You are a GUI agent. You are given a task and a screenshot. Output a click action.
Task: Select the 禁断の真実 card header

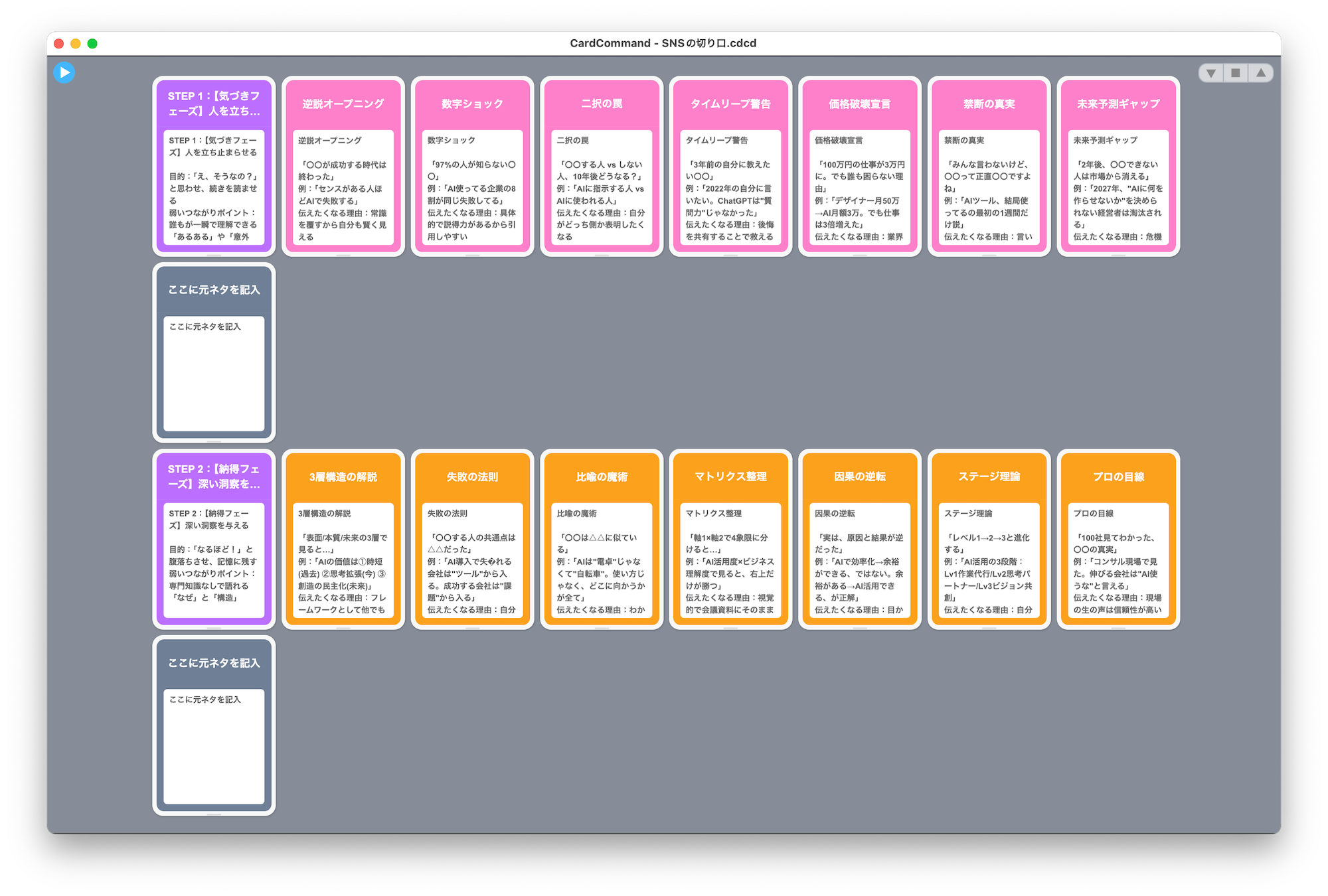[989, 104]
